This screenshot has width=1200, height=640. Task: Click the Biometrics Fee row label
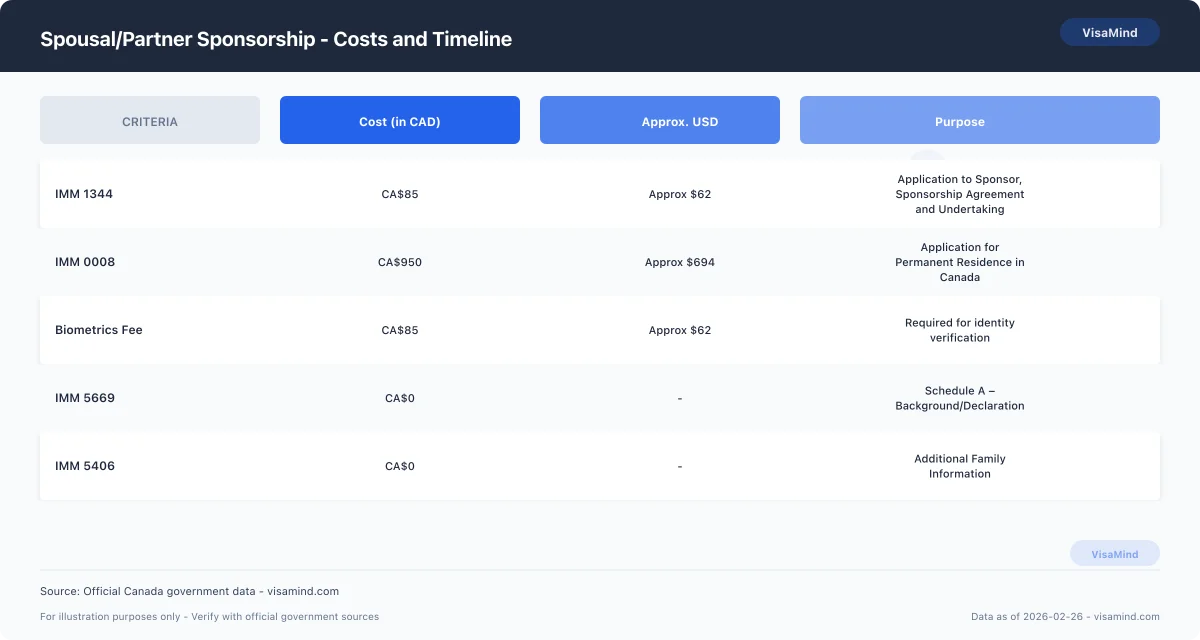point(99,330)
